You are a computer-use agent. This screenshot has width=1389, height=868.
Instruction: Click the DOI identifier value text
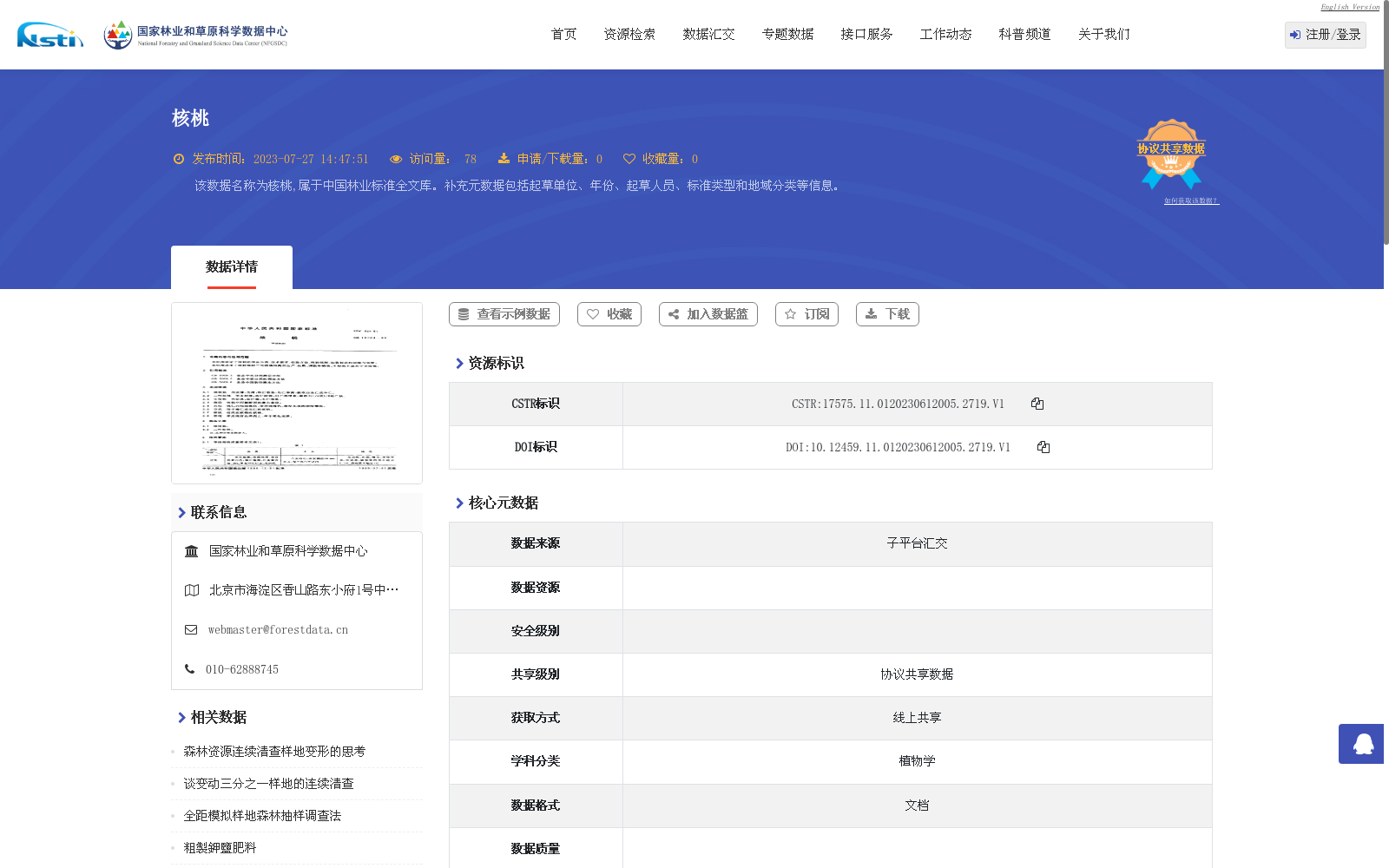898,447
